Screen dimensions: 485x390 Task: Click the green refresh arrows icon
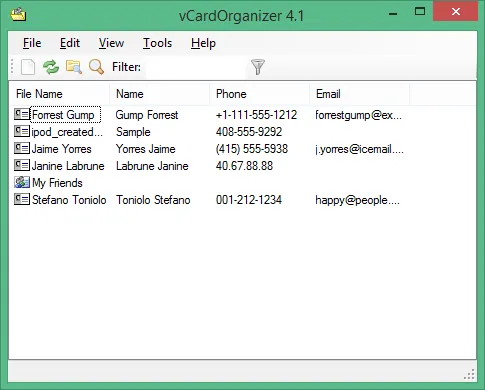tap(51, 67)
